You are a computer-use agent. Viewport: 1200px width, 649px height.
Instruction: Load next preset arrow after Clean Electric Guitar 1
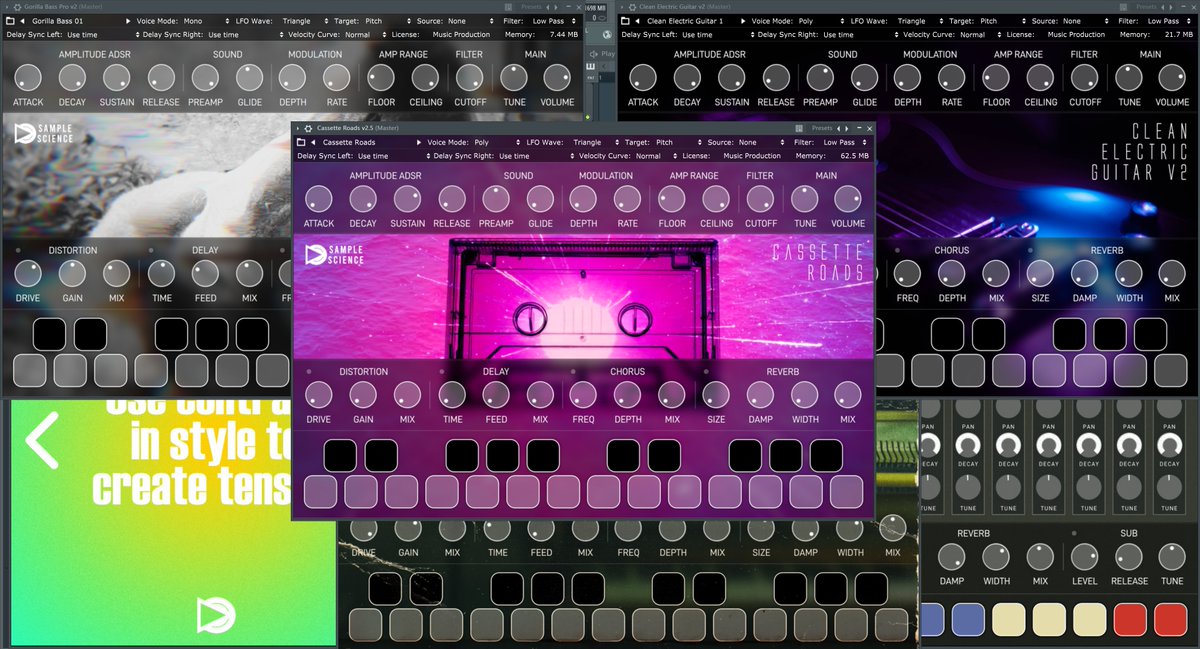click(x=743, y=21)
